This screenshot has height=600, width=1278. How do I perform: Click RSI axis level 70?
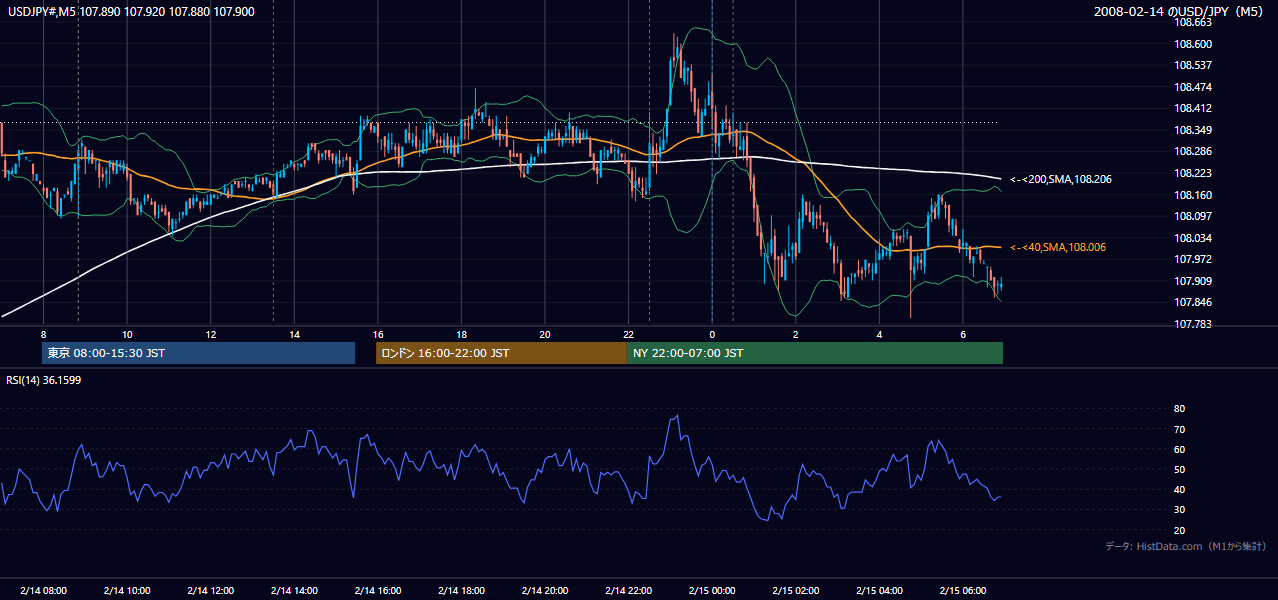click(x=1179, y=430)
